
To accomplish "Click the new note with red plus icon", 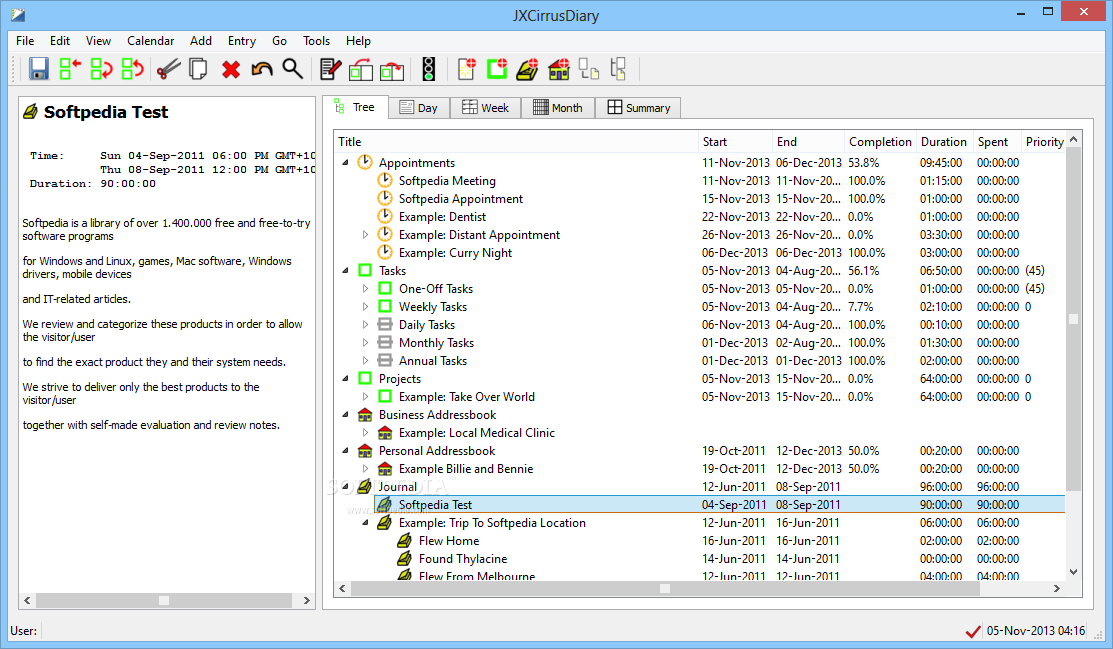I will point(466,69).
